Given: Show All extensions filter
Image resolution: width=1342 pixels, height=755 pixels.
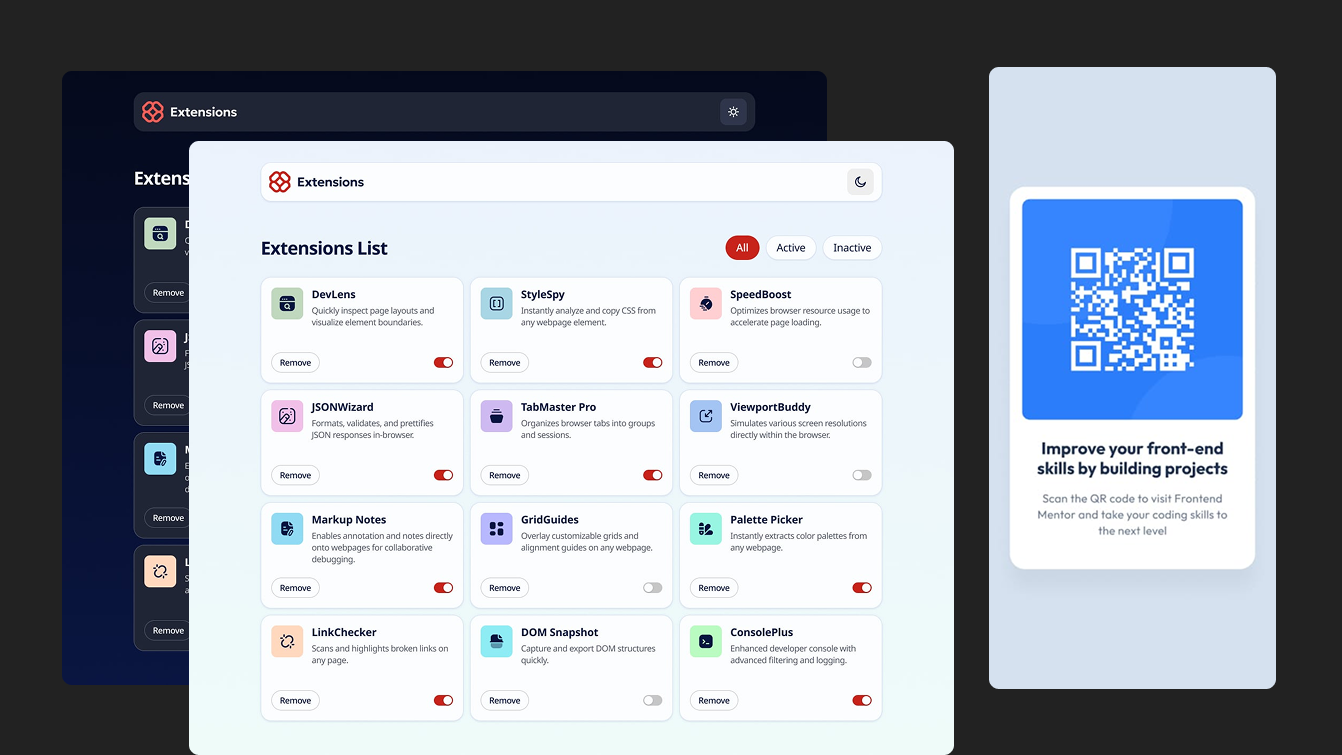Looking at the screenshot, I should [x=742, y=248].
